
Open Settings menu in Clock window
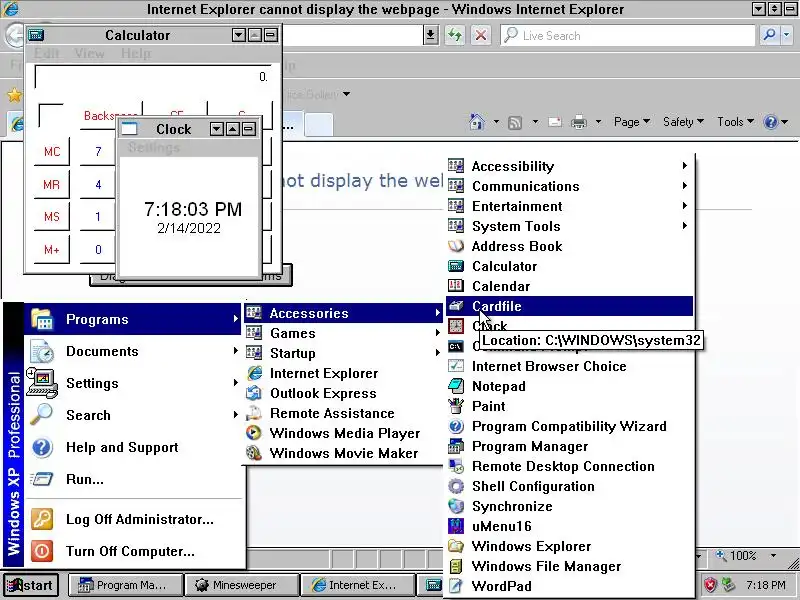(x=154, y=147)
